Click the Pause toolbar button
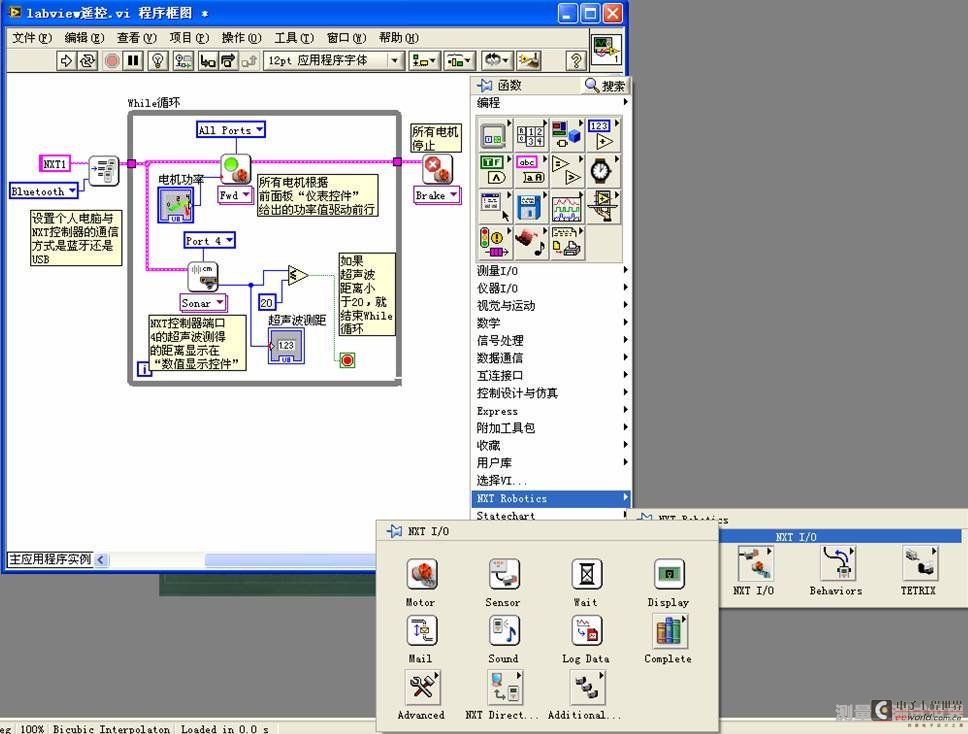Viewport: 968px width, 734px height. (x=133, y=60)
